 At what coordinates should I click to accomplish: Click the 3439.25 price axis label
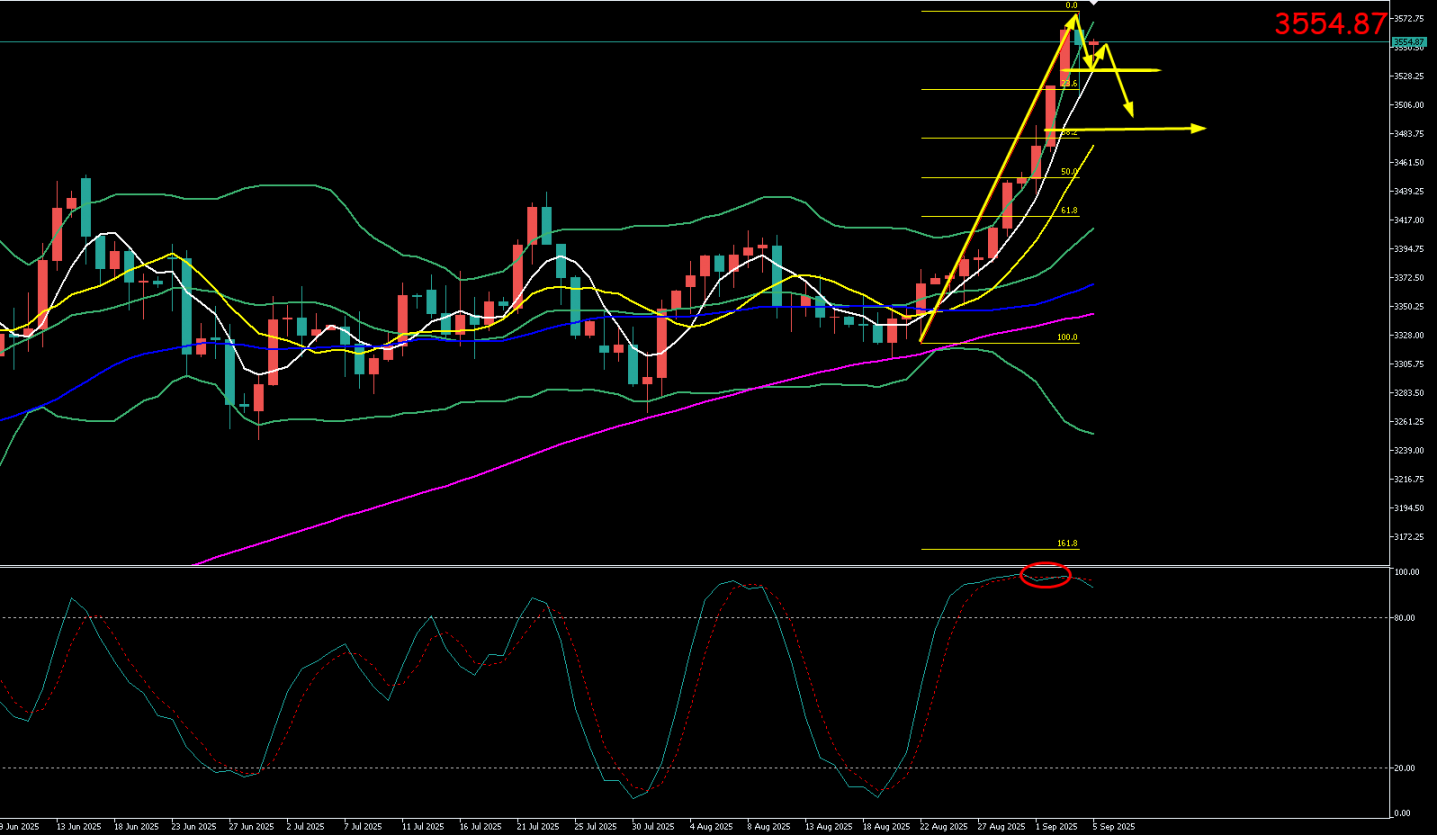(x=1411, y=191)
